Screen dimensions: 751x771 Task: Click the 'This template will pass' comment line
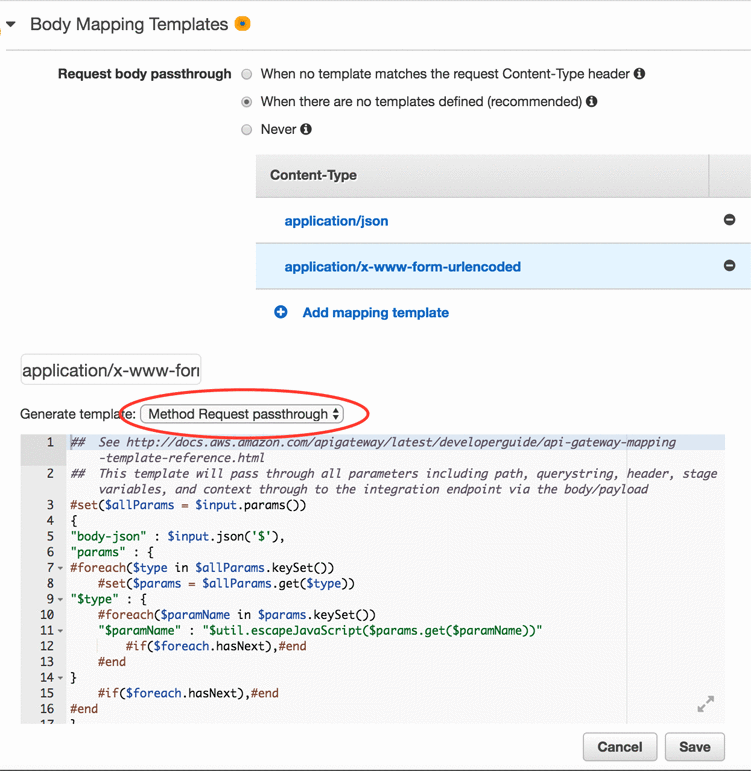click(x=393, y=481)
